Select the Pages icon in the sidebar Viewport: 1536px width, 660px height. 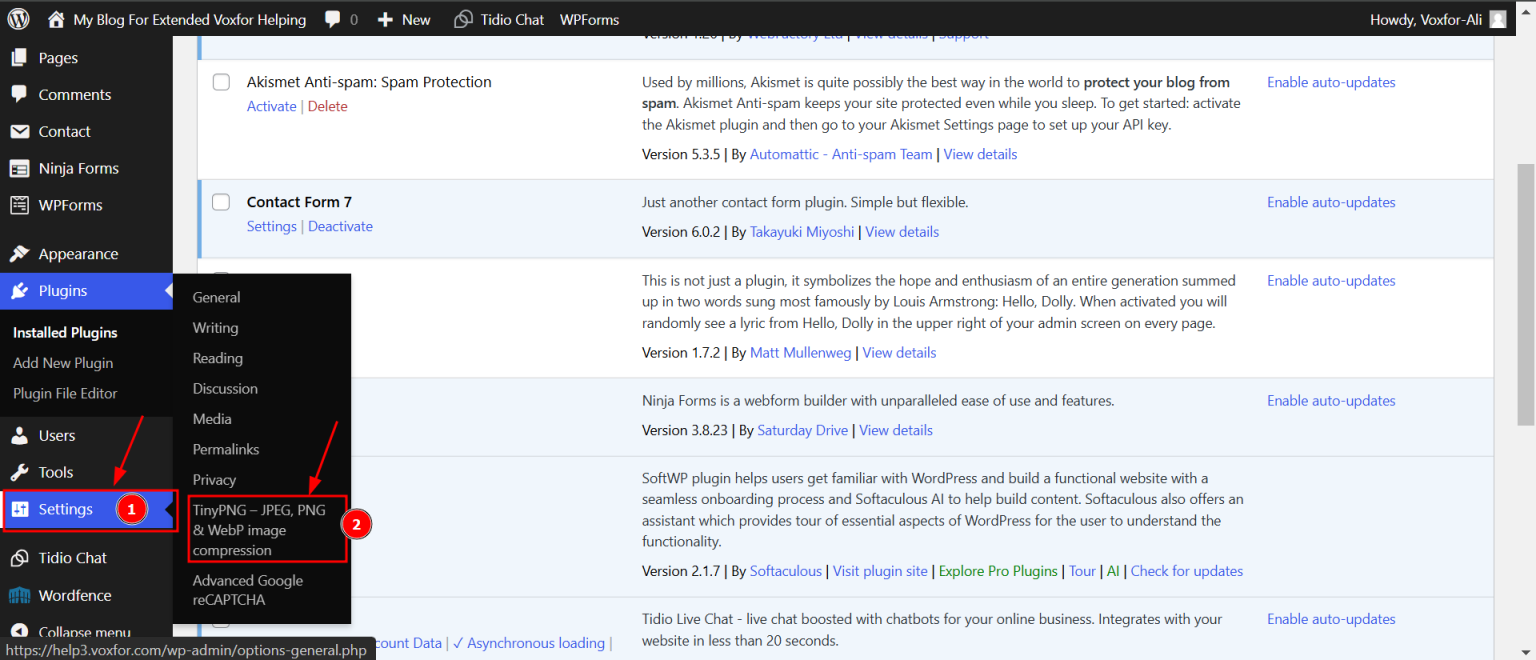point(18,57)
